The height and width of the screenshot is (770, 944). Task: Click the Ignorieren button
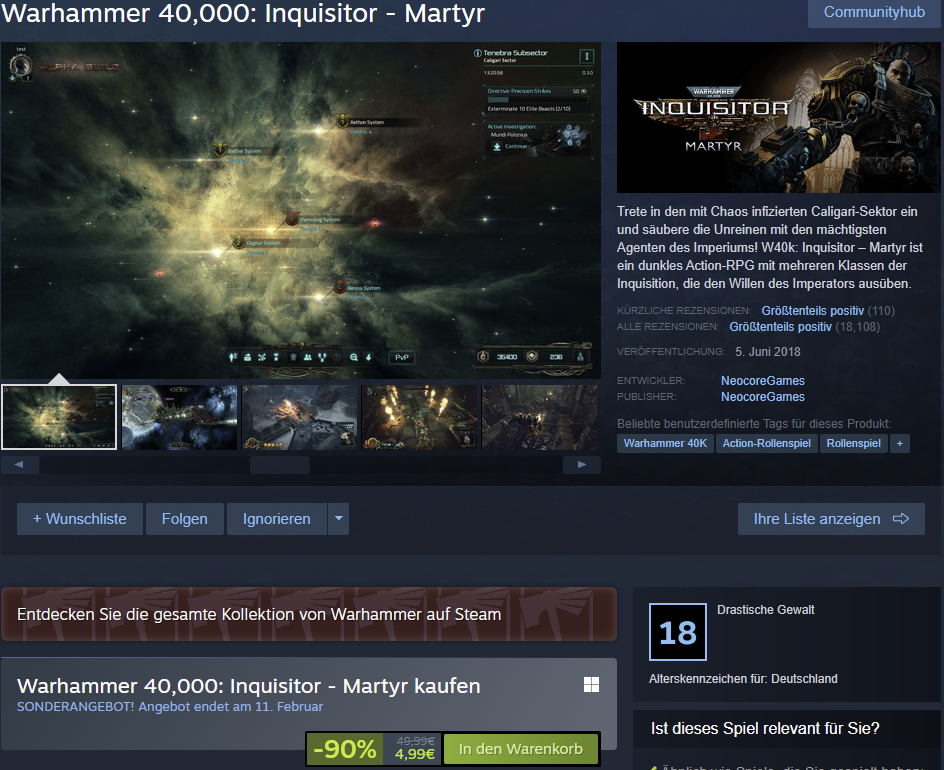tap(277, 519)
